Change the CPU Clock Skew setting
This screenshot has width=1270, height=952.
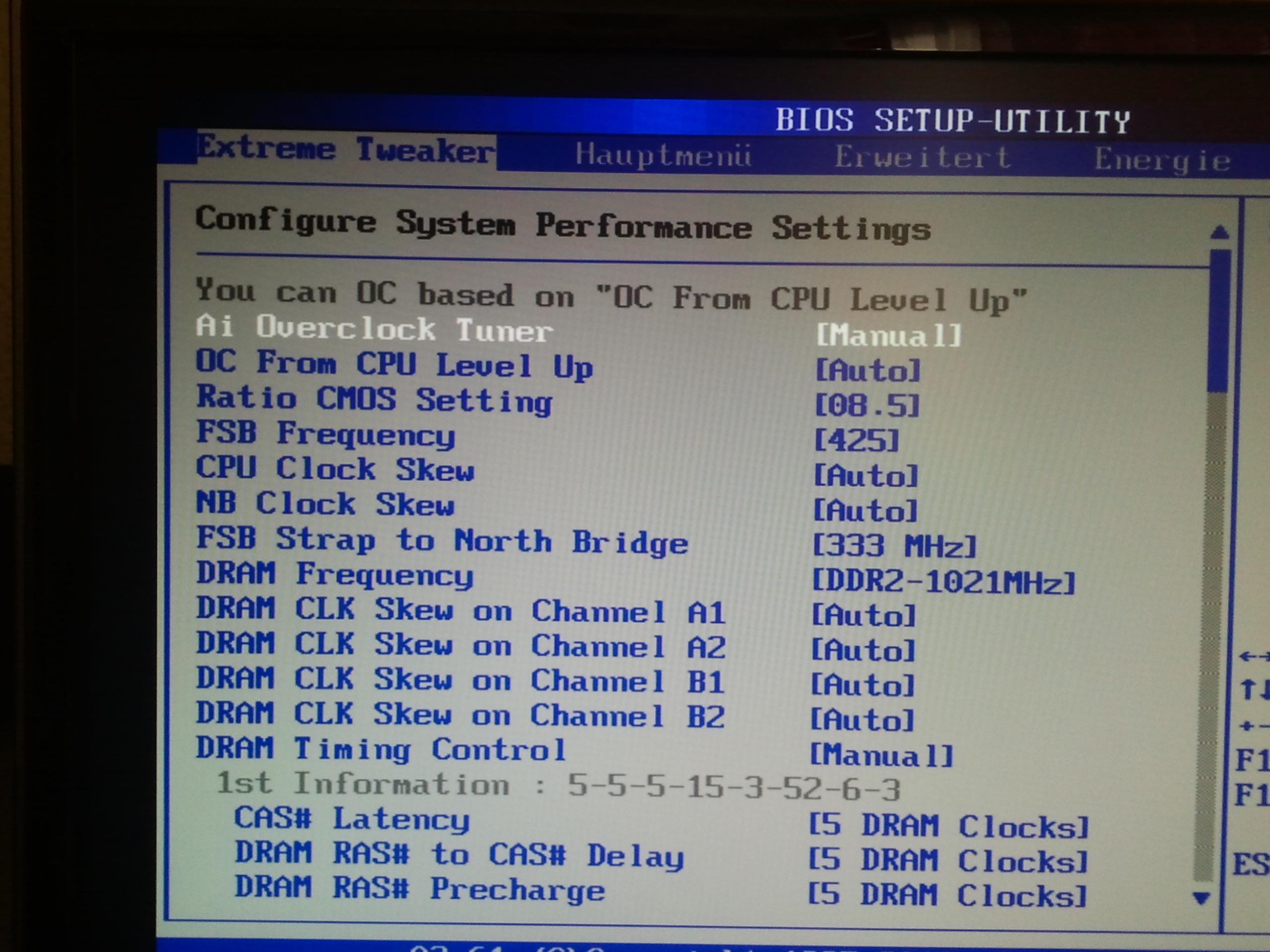pyautogui.click(x=866, y=476)
